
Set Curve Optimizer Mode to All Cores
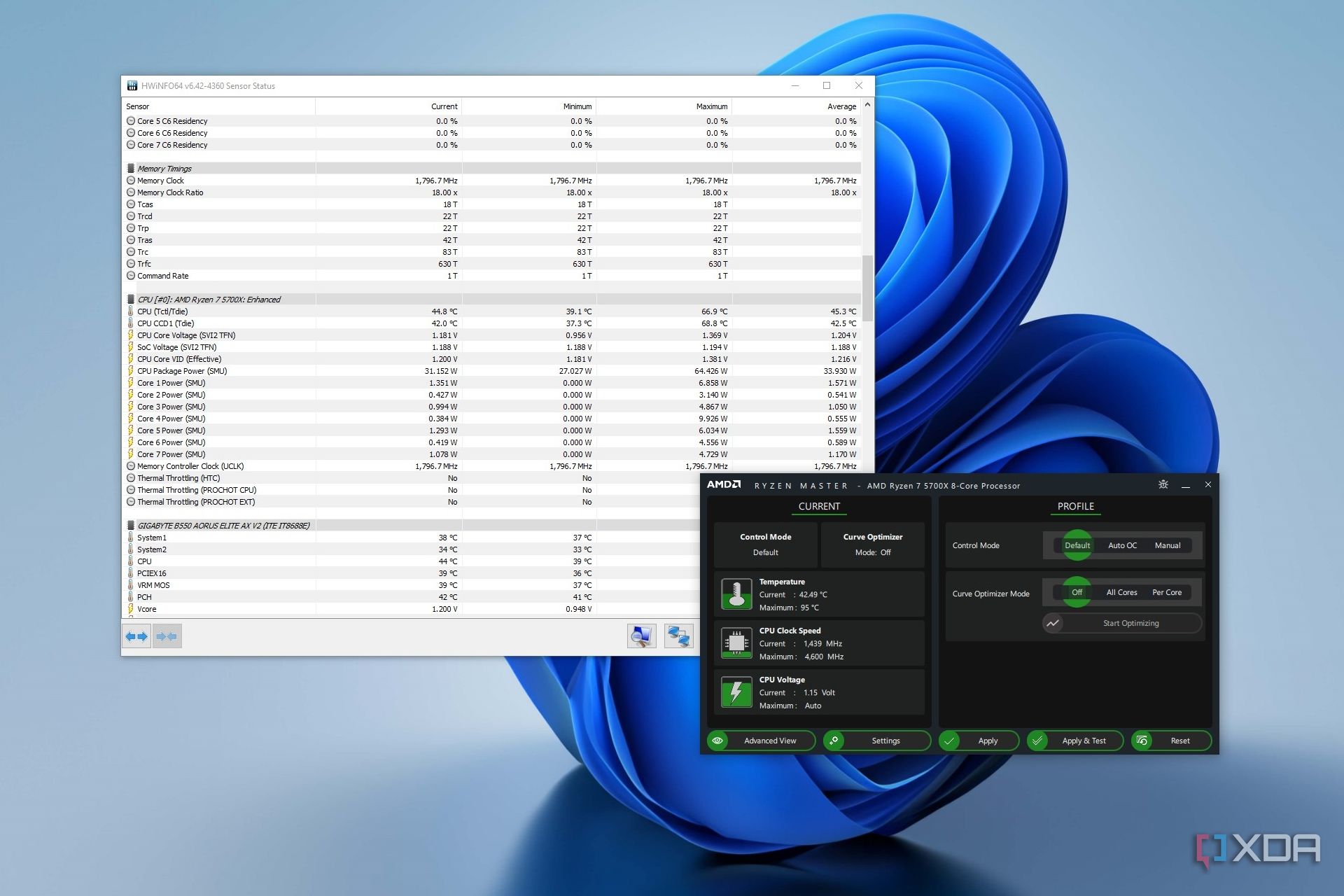[1121, 592]
